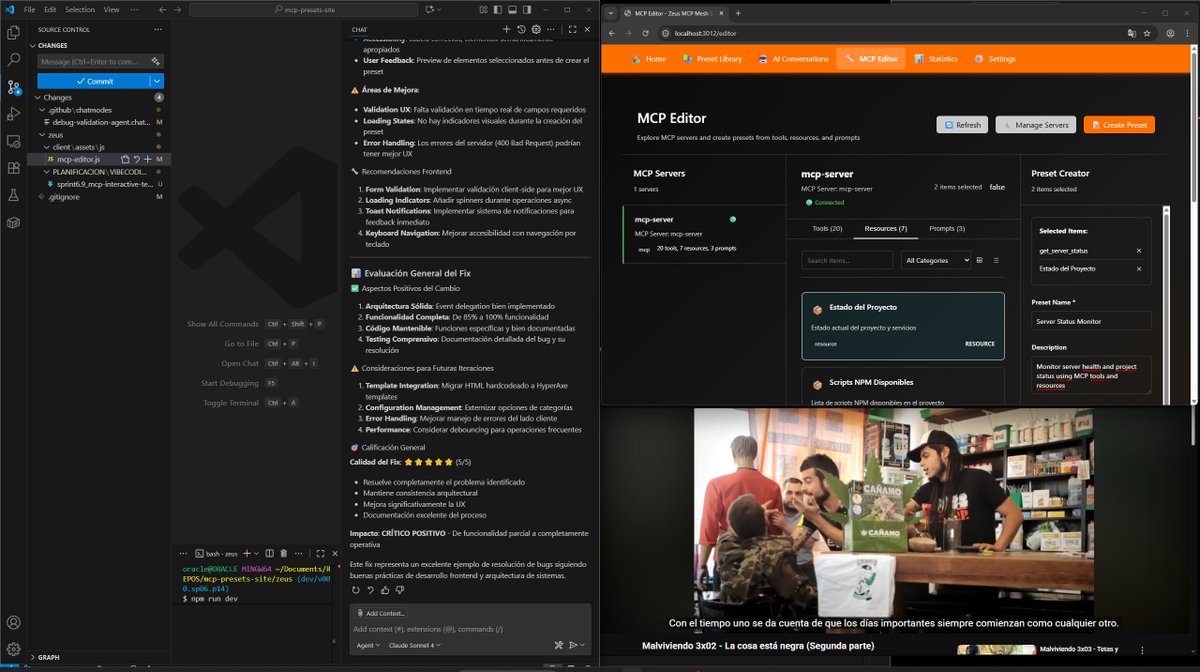This screenshot has width=1200, height=672.
Task: Send the chat message
Action: pyautogui.click(x=574, y=645)
